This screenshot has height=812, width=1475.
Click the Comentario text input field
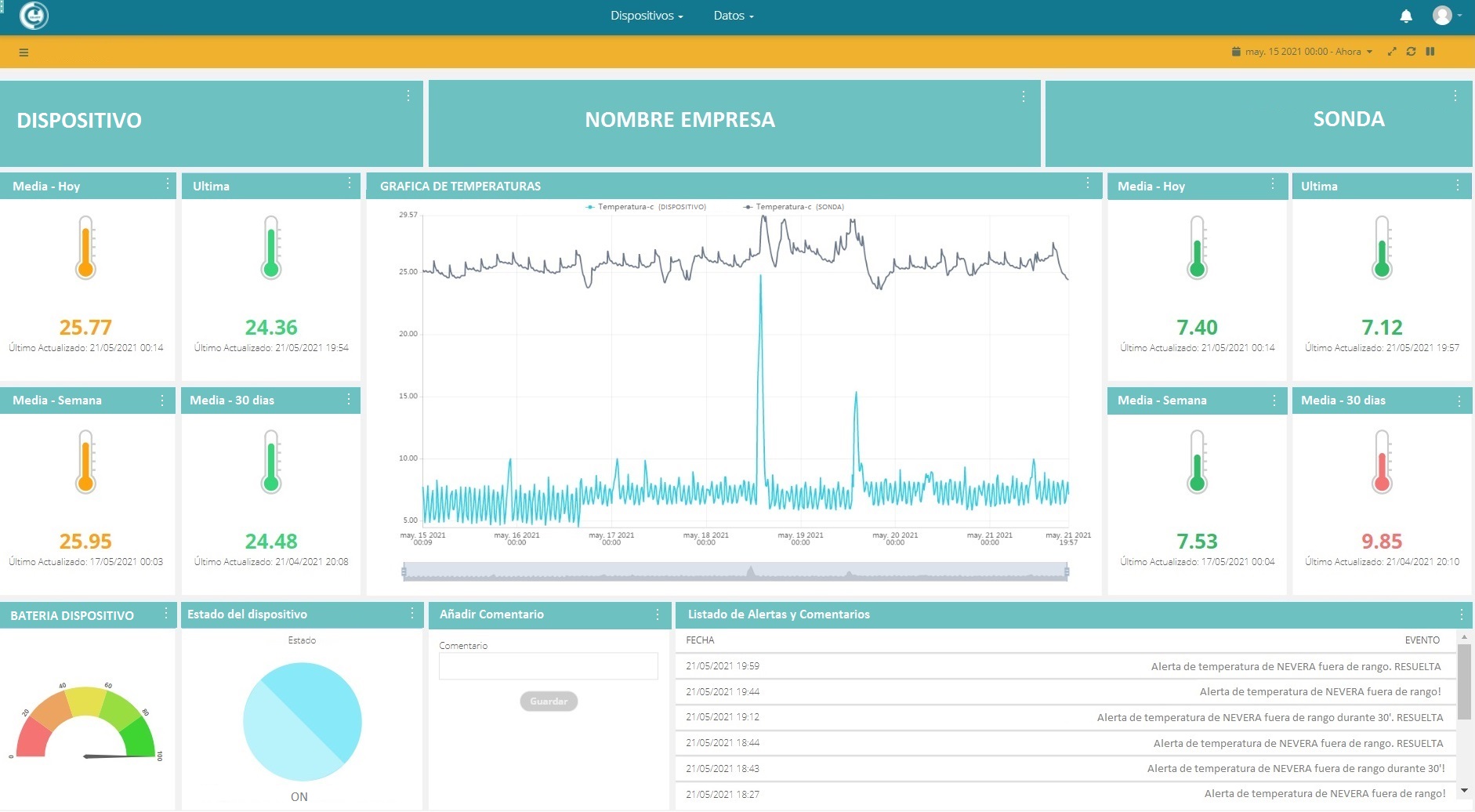click(549, 666)
